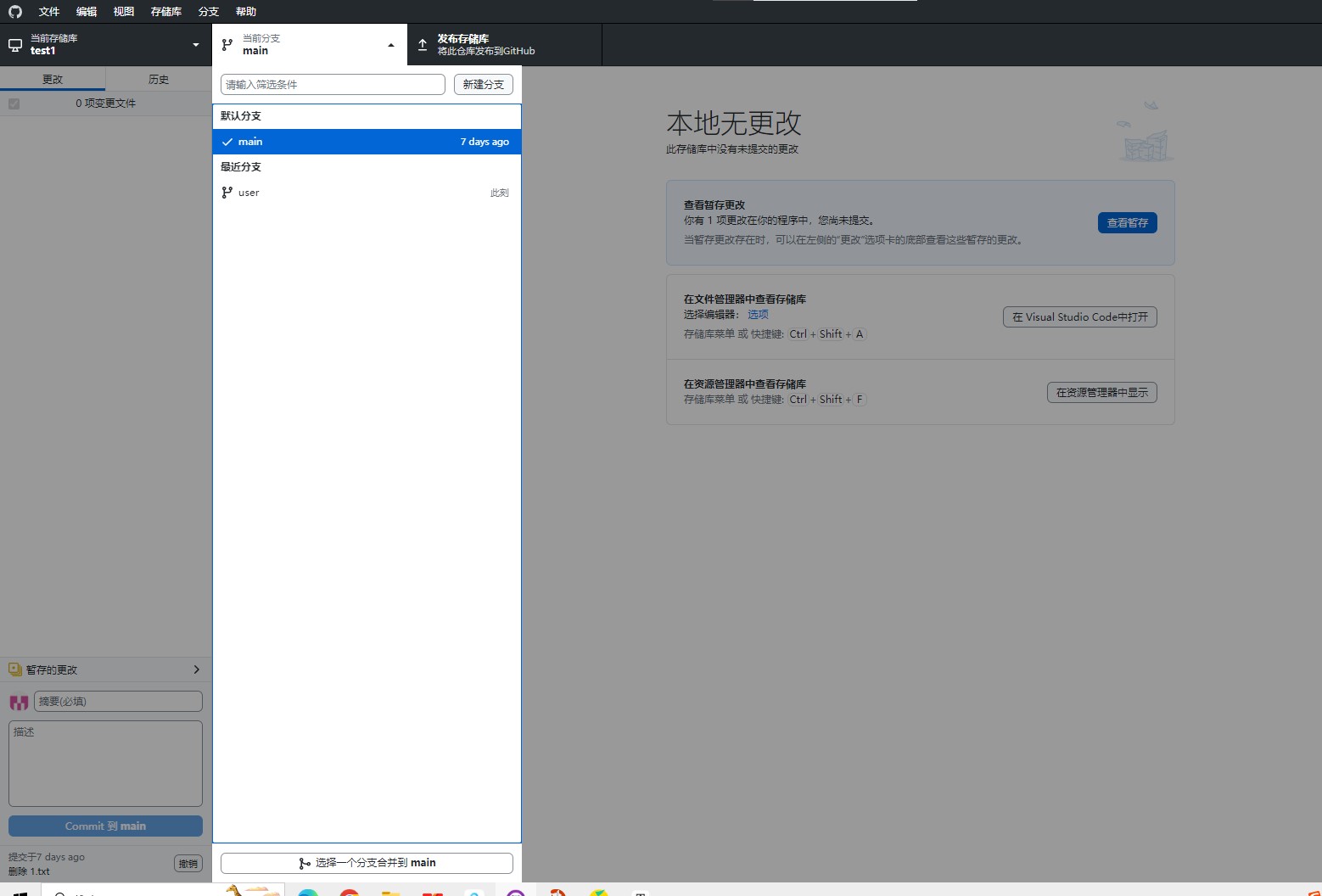This screenshot has height=896, width=1322.
Task: Expand the 暂存的更改 stash section chevron
Action: click(x=196, y=669)
